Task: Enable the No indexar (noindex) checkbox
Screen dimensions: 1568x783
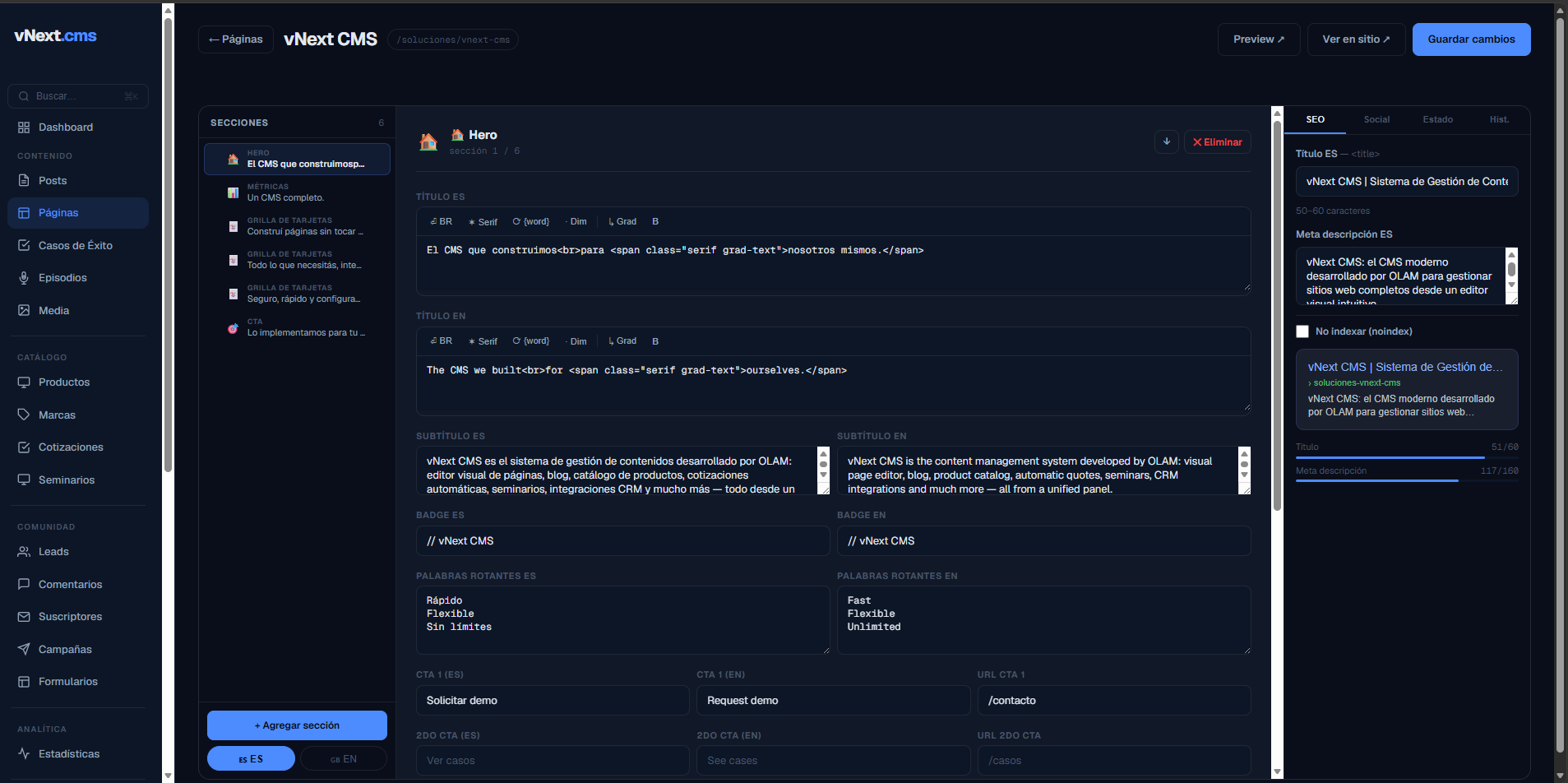Action: 1302,331
